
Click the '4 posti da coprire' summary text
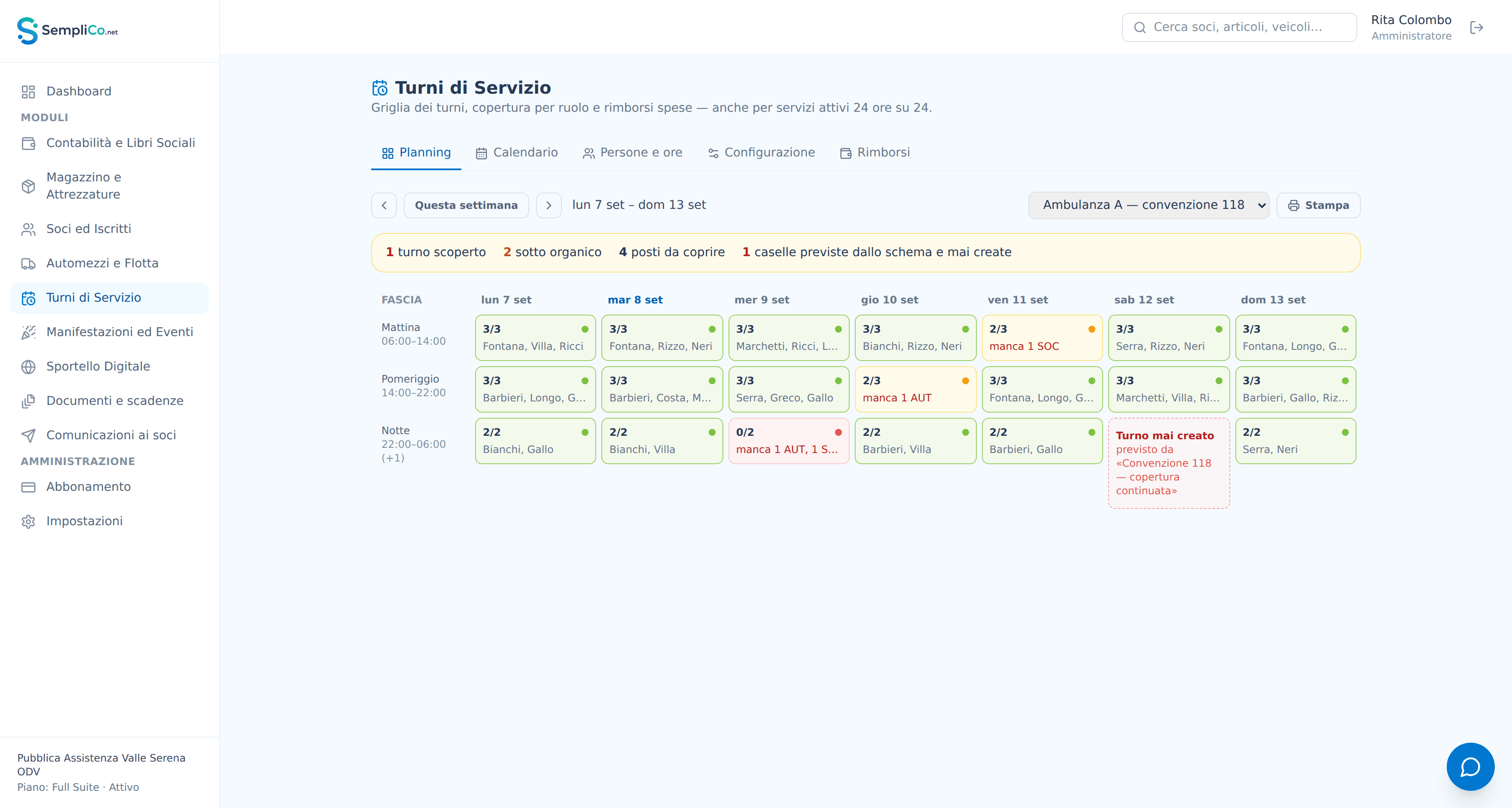click(671, 253)
